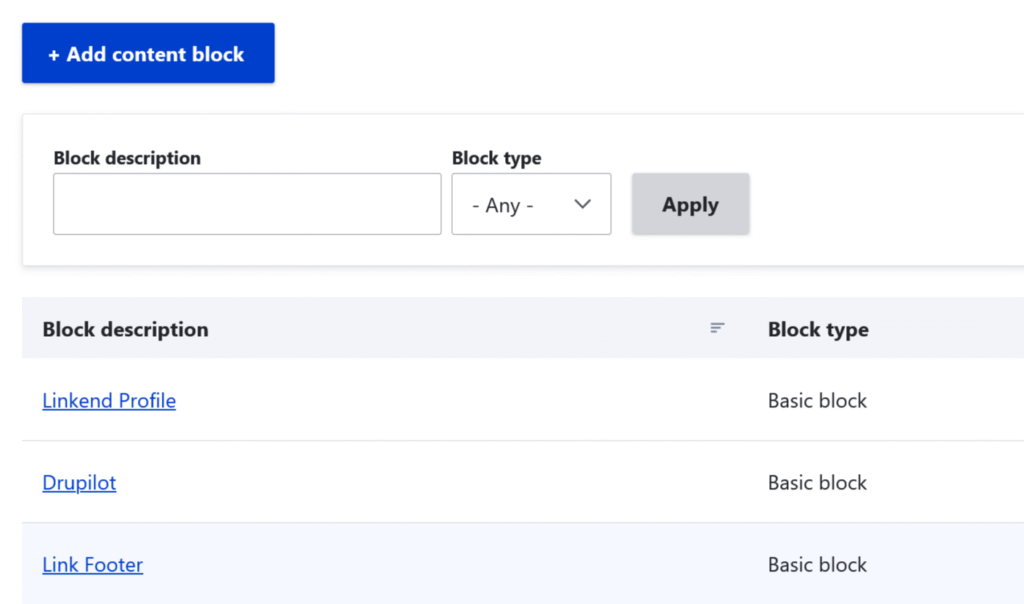Sort the table by Block description
This screenshot has width=1024, height=604.
click(125, 329)
